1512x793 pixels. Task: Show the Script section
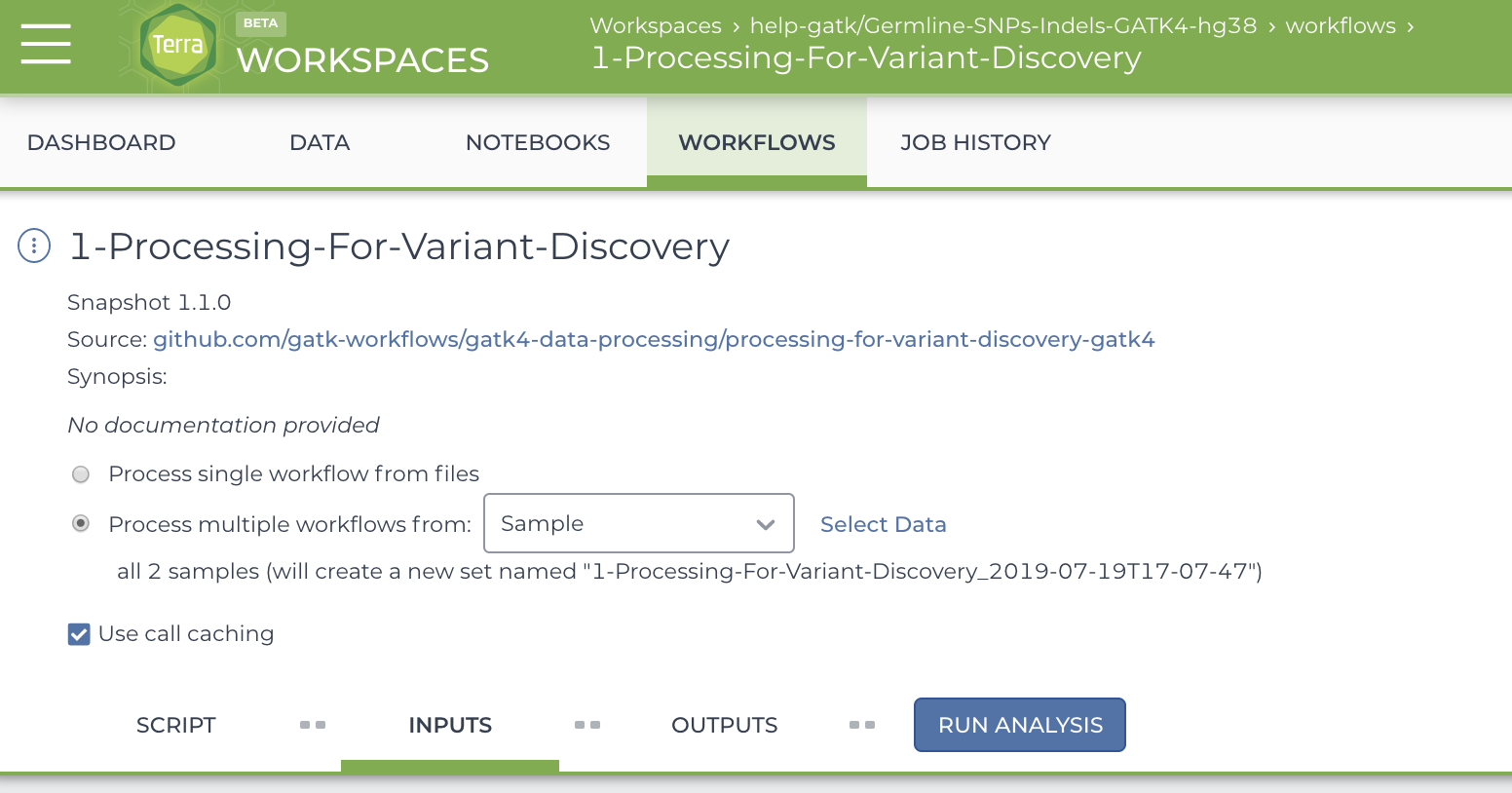point(176,725)
